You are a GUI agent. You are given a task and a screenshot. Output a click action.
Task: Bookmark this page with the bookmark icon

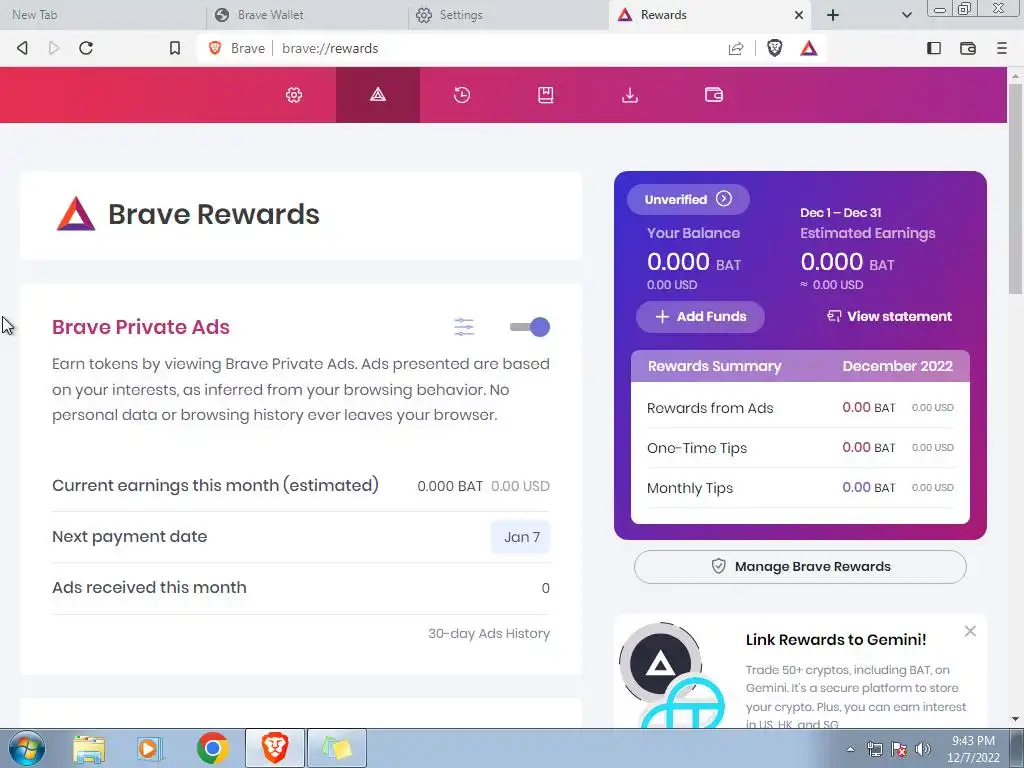[x=174, y=48]
